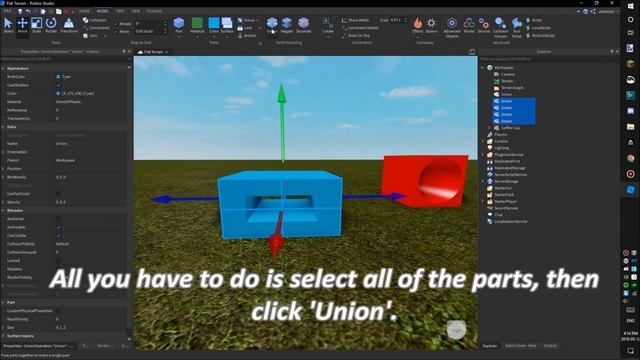The image size is (640, 360).
Task: Open the Color dropdown arrow
Action: [213, 37]
